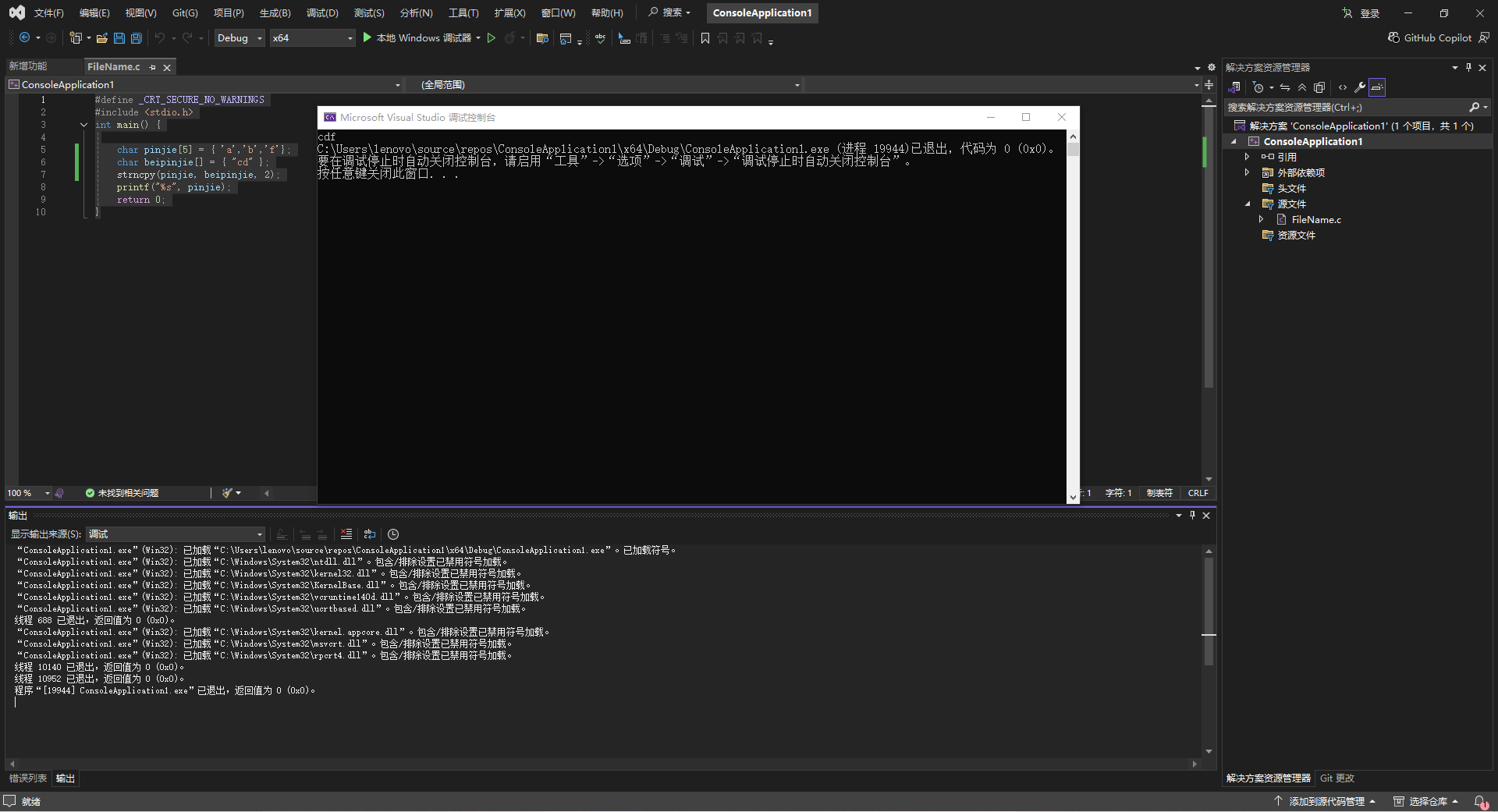Click the Output panel horizontal scrollbar
The width and height of the screenshot is (1498, 812).
(602, 764)
